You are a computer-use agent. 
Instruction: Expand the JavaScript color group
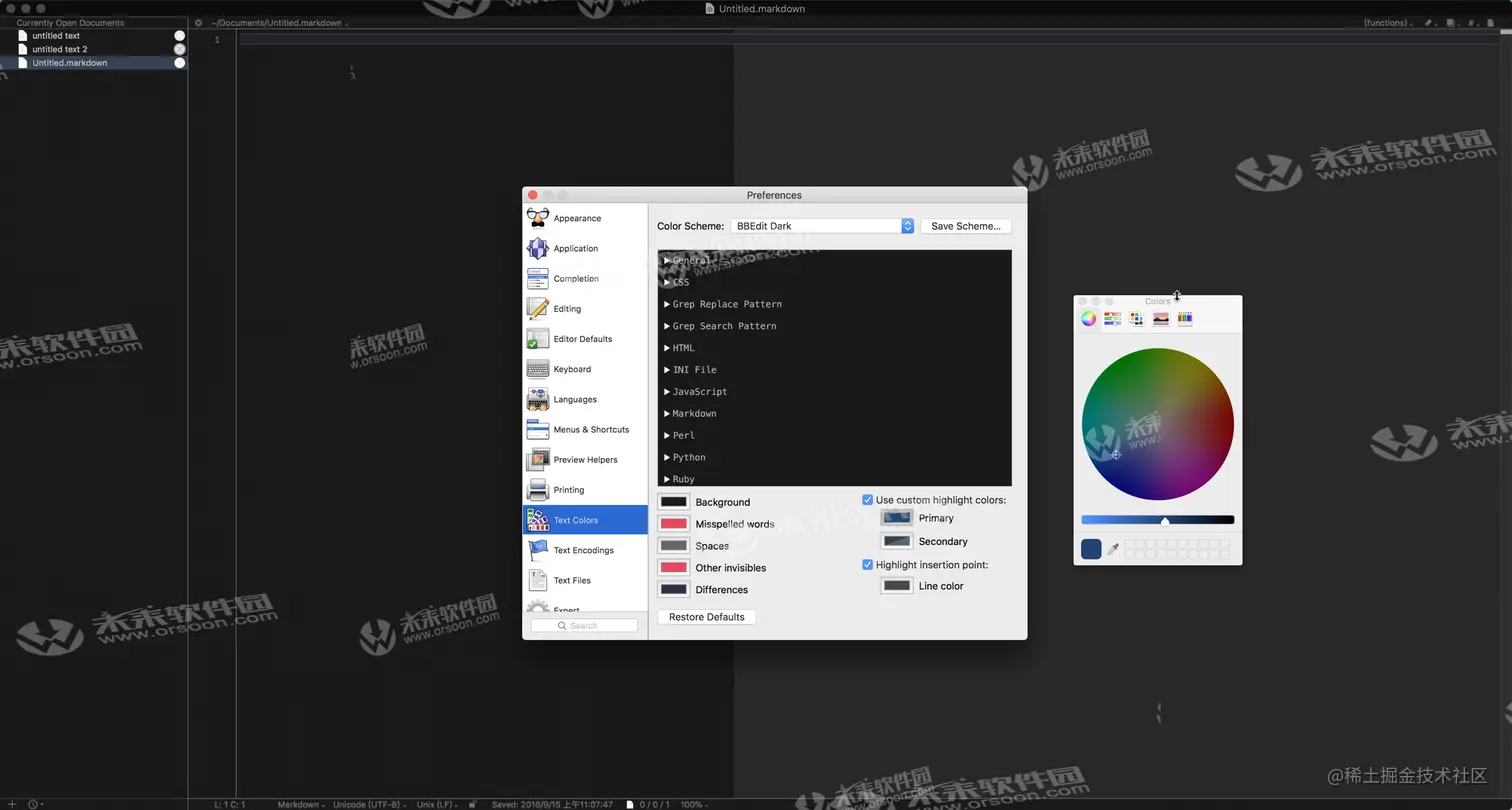[x=667, y=392]
